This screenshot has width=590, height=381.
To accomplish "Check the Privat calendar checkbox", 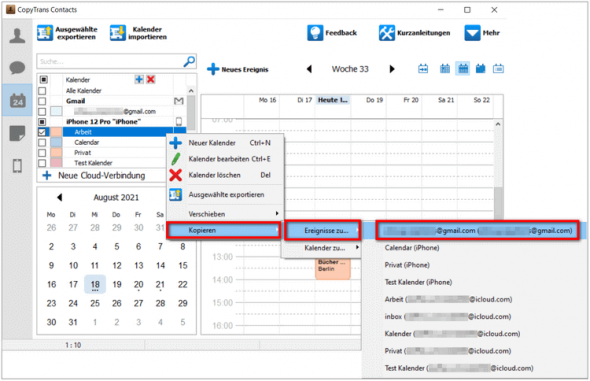I will [x=42, y=153].
